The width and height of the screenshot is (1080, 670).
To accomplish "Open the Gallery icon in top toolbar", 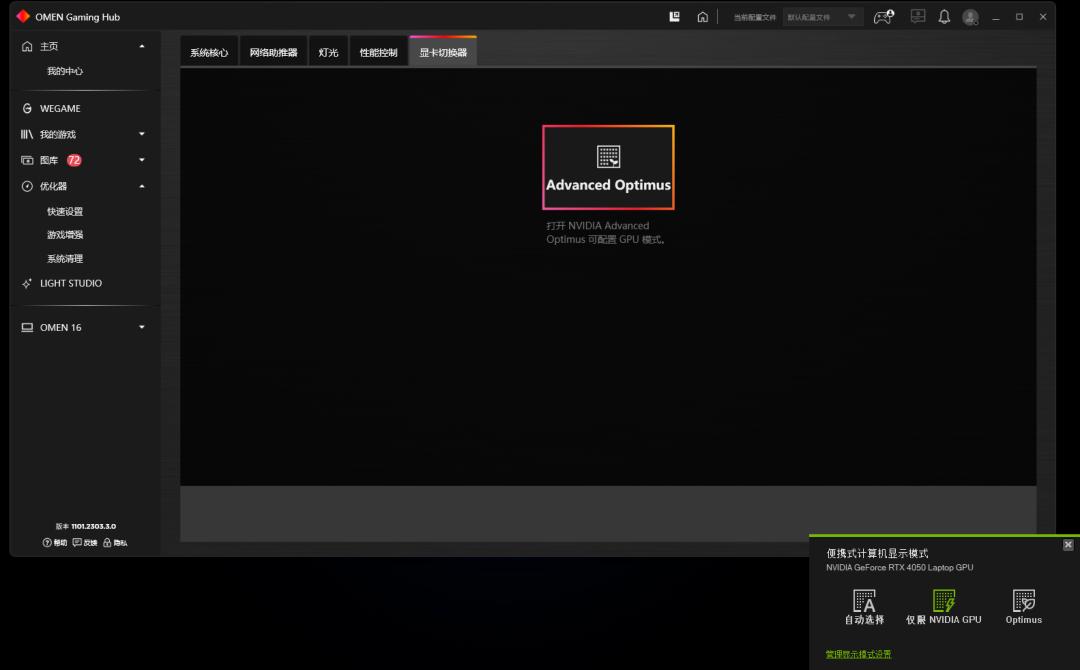I will [674, 17].
